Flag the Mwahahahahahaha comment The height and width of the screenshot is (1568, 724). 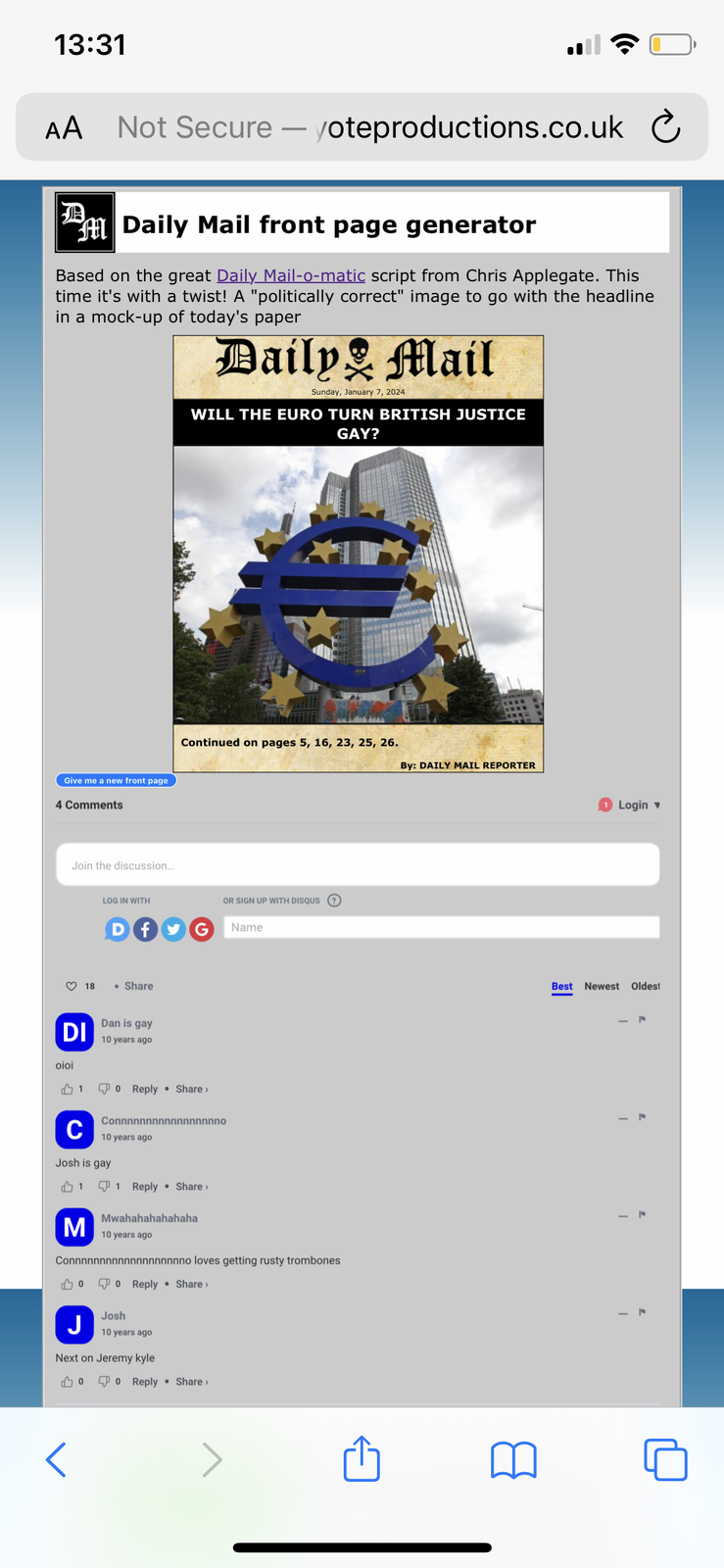pos(643,1215)
